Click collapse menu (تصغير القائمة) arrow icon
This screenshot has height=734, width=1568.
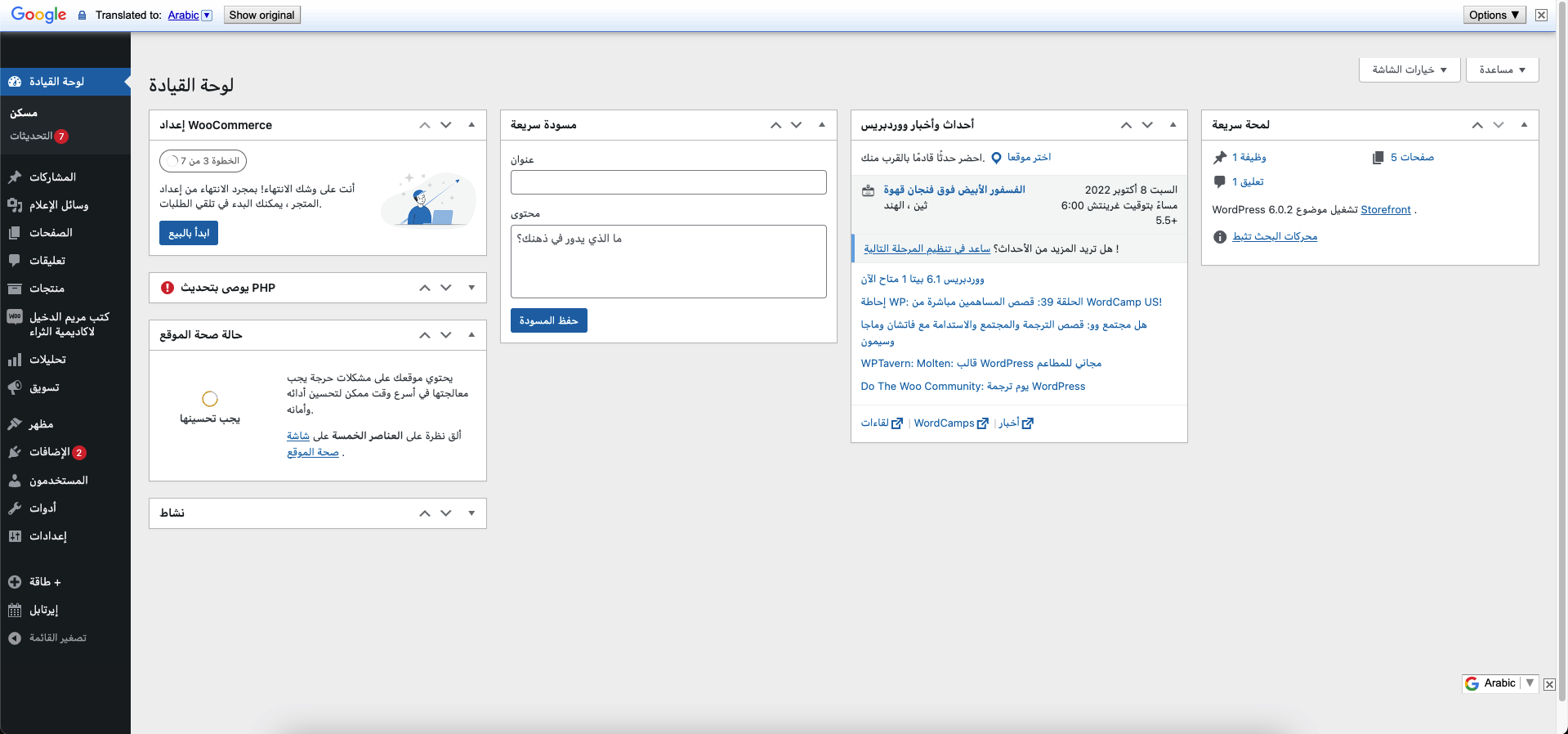[x=15, y=638]
